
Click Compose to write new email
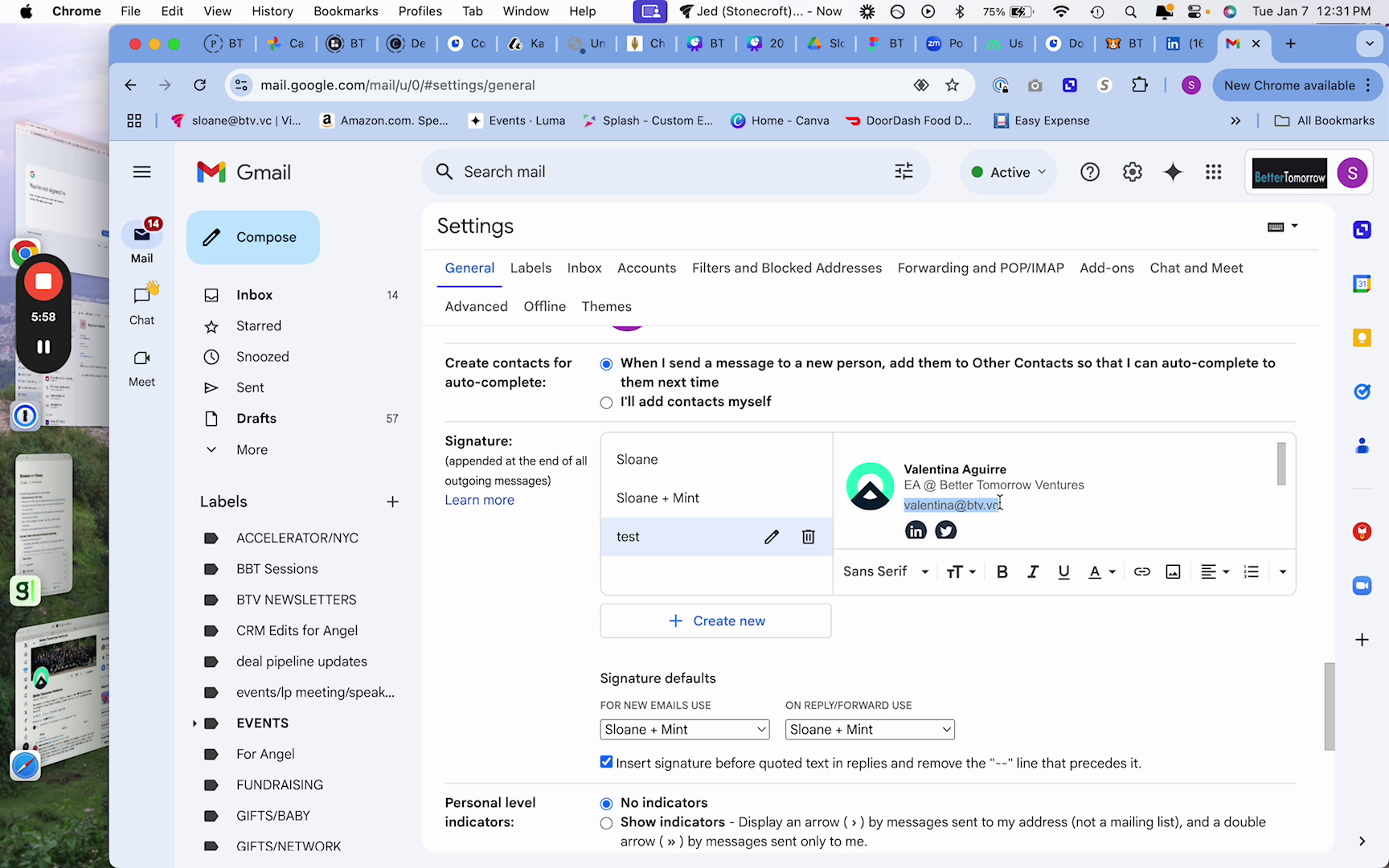[x=253, y=237]
